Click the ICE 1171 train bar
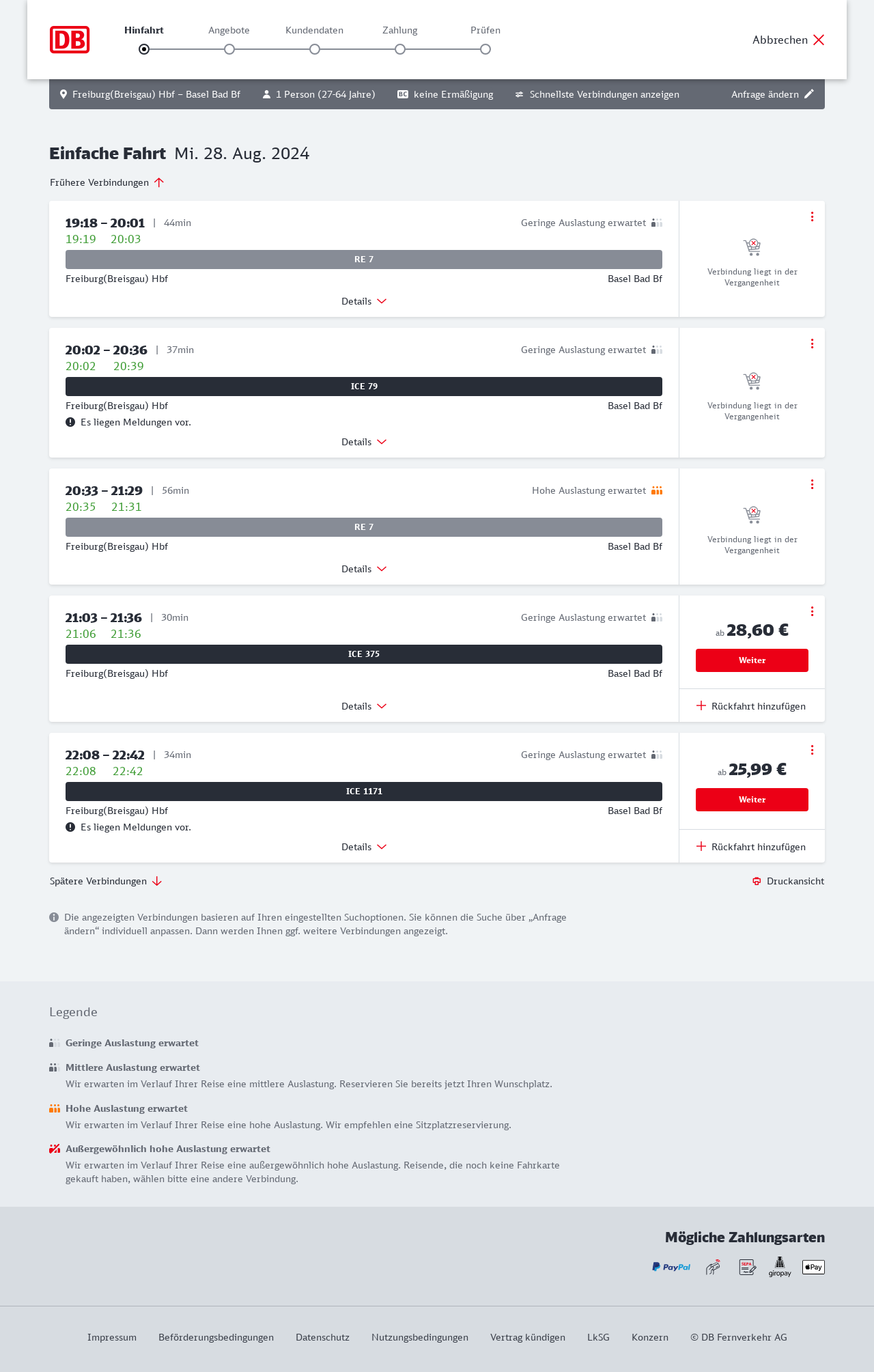874x1372 pixels. click(x=364, y=792)
